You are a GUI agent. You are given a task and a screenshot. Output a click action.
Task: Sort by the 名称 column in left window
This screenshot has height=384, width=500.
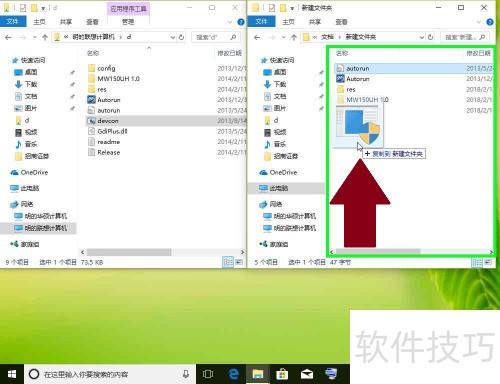click(93, 53)
